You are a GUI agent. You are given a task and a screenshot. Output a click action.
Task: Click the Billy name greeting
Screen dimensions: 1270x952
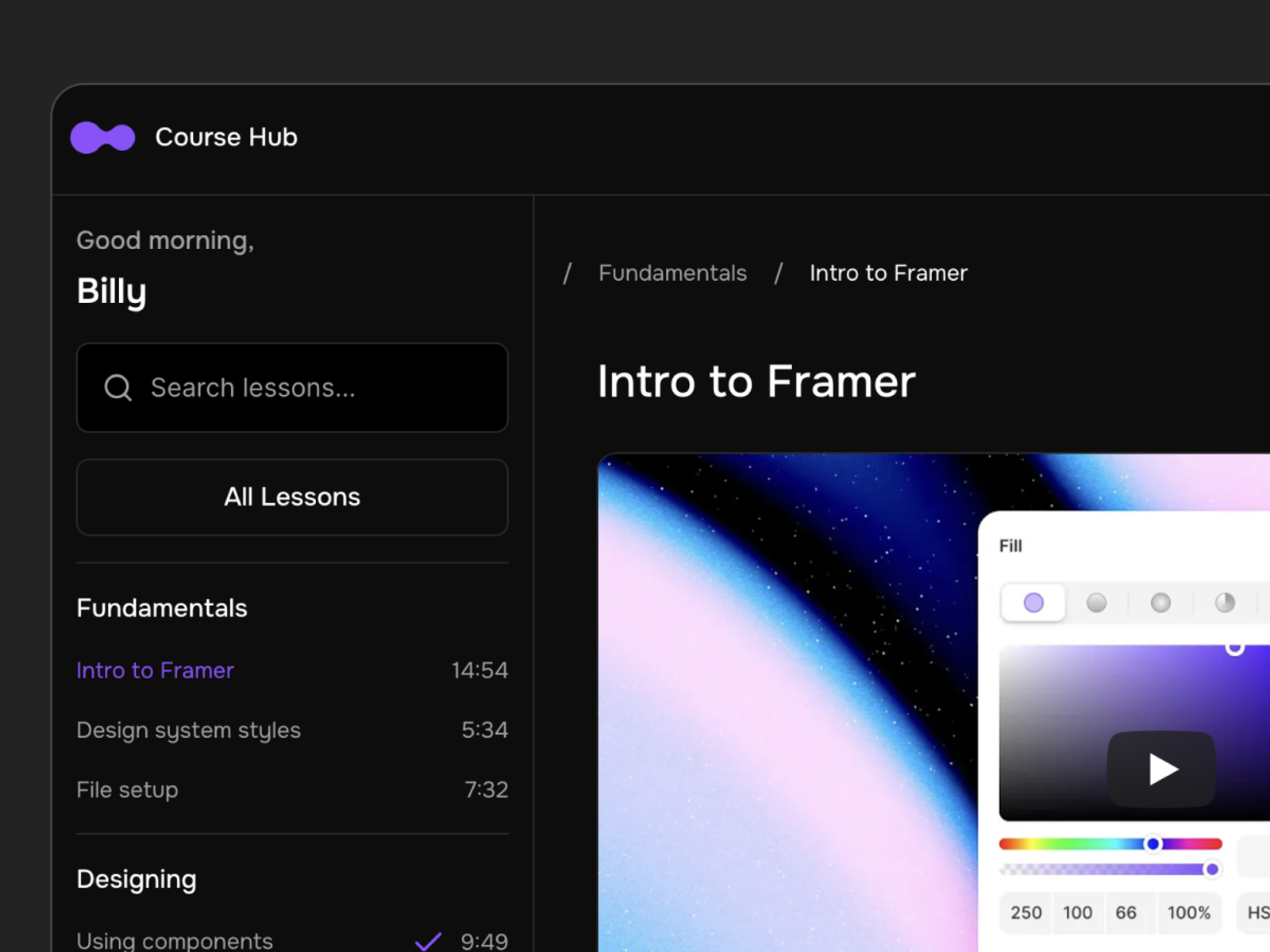click(112, 292)
